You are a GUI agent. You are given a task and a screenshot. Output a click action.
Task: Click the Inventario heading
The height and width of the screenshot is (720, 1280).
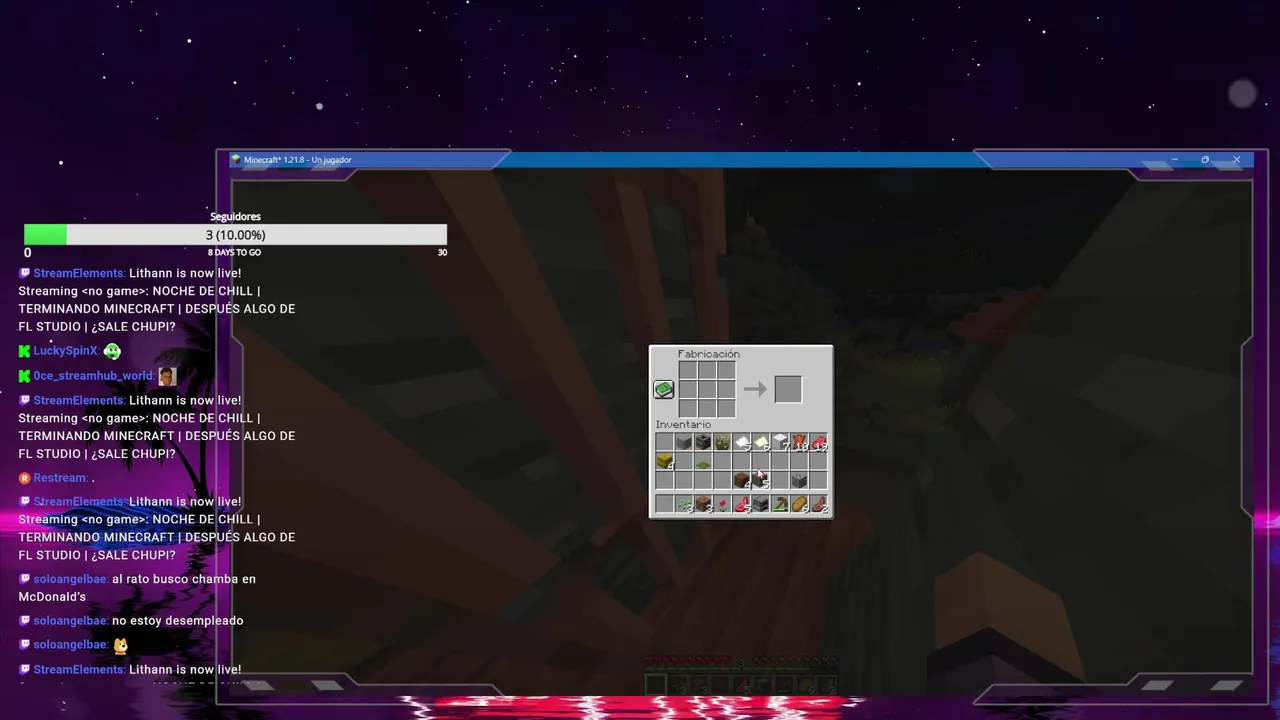coord(683,425)
